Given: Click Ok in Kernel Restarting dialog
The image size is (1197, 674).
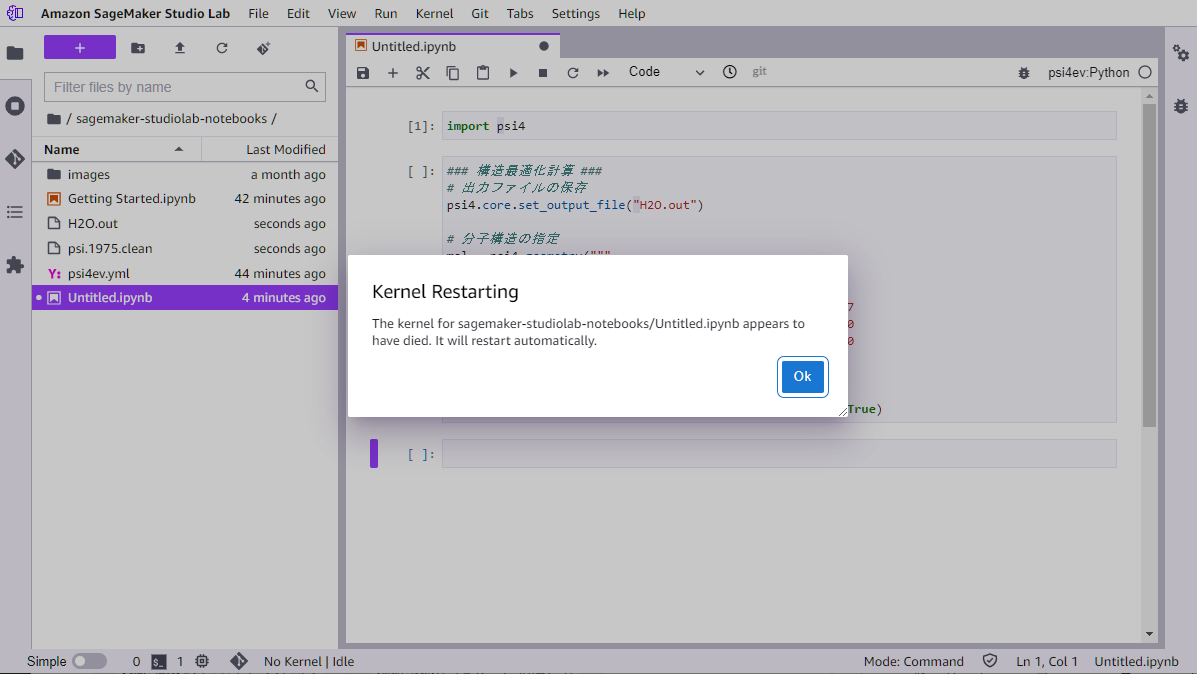Looking at the screenshot, I should pos(802,376).
